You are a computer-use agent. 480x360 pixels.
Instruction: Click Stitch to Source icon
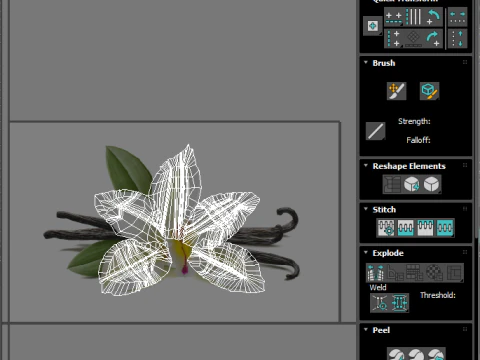pos(425,228)
